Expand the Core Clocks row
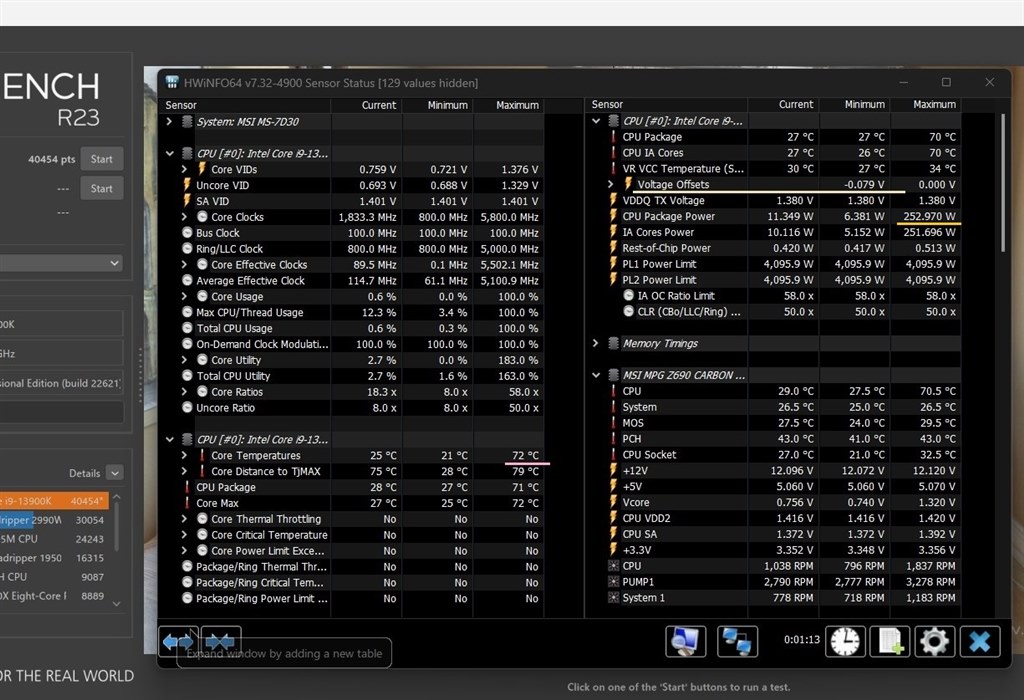This screenshot has width=1024, height=700. (184, 217)
